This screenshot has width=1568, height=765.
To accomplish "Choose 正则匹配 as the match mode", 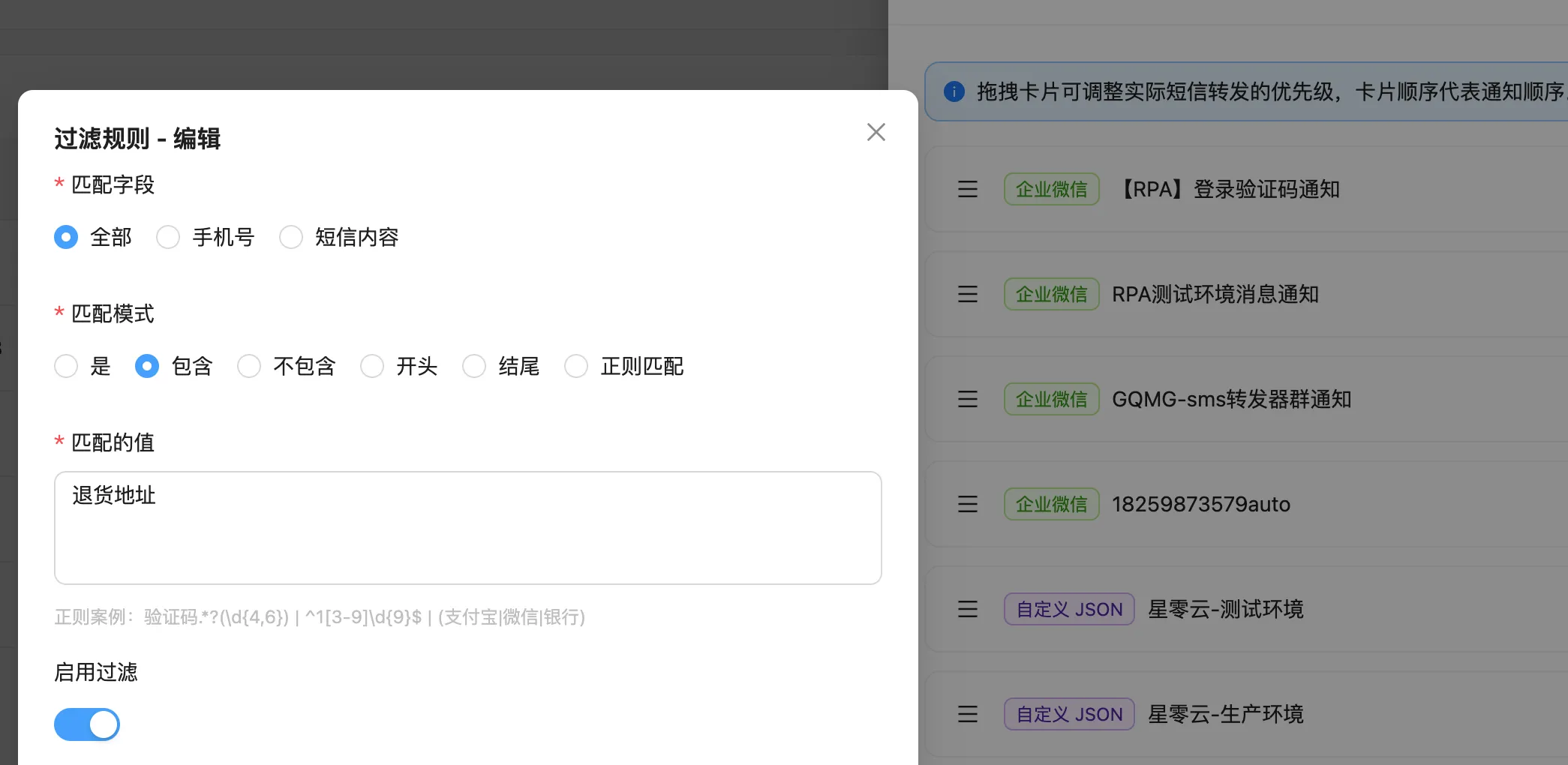I will 576,366.
